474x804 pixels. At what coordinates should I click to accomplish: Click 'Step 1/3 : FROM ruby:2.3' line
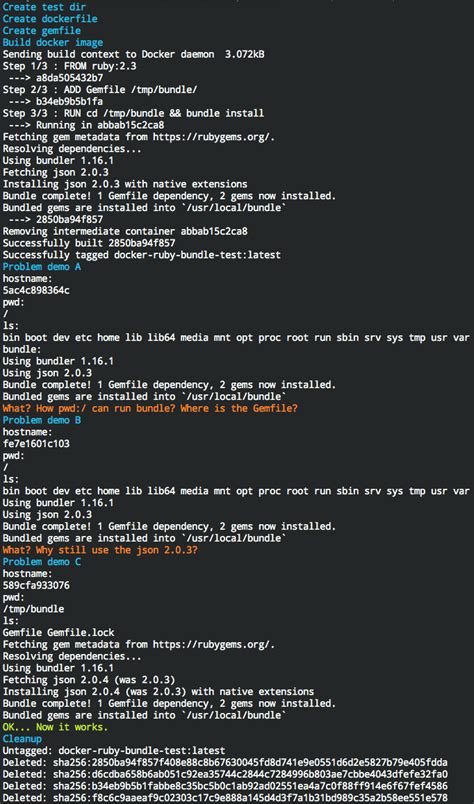[69, 66]
